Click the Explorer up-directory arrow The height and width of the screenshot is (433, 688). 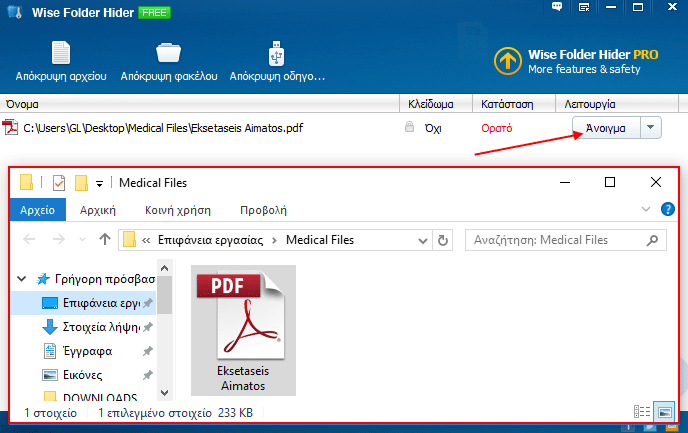point(105,240)
